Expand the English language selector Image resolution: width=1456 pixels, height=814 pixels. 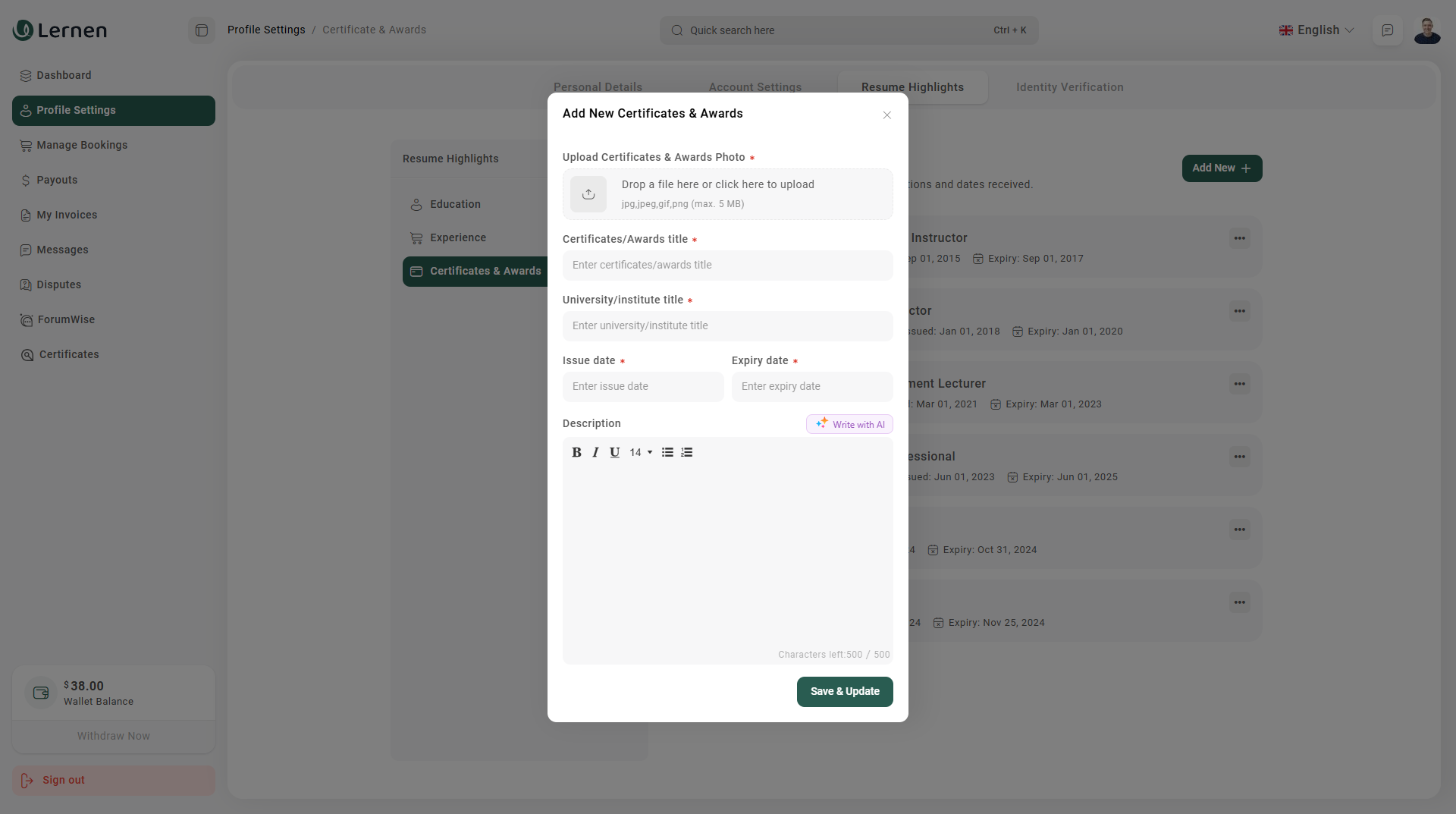1316,30
